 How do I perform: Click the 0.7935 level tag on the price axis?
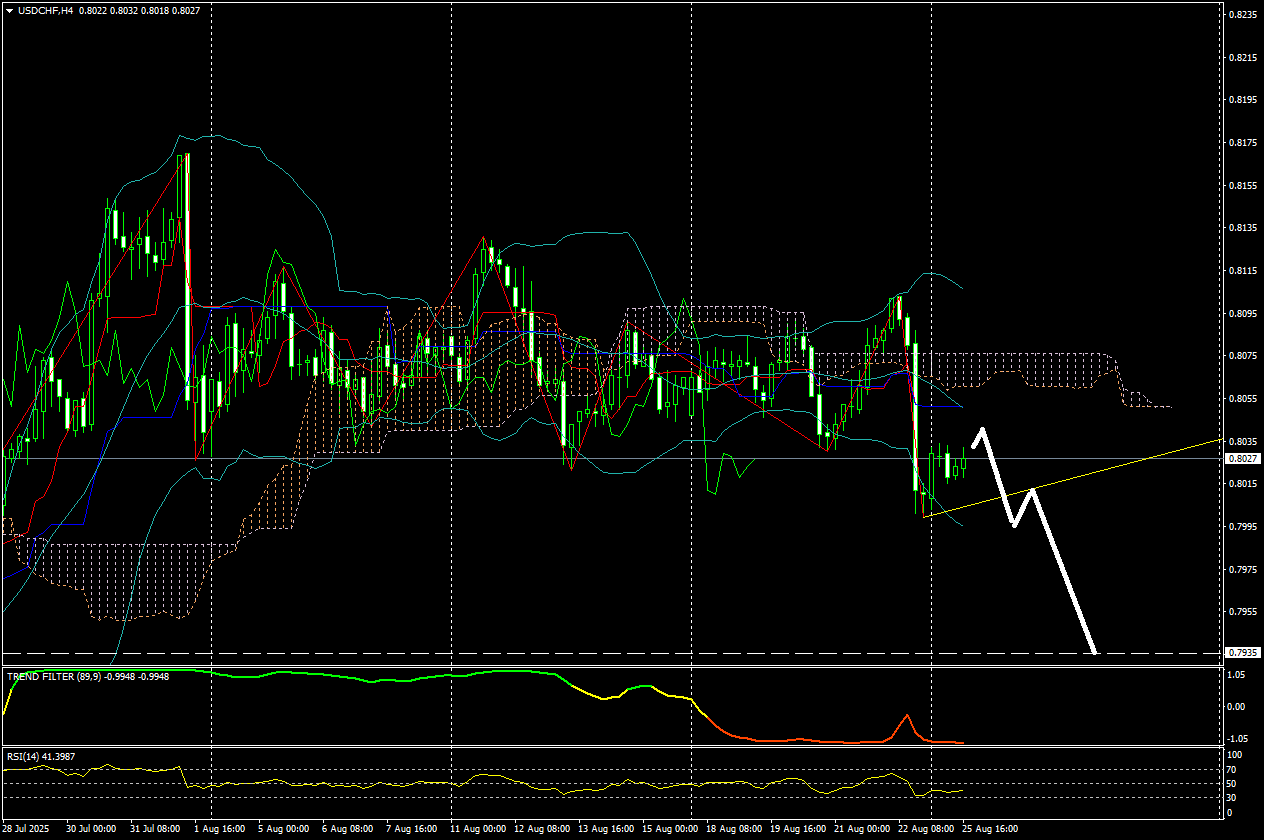(1243, 653)
